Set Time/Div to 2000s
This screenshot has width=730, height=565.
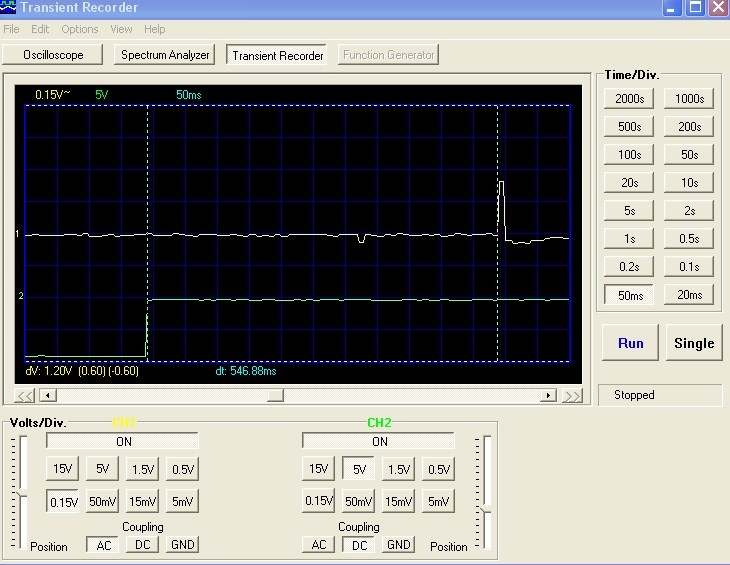coord(629,99)
